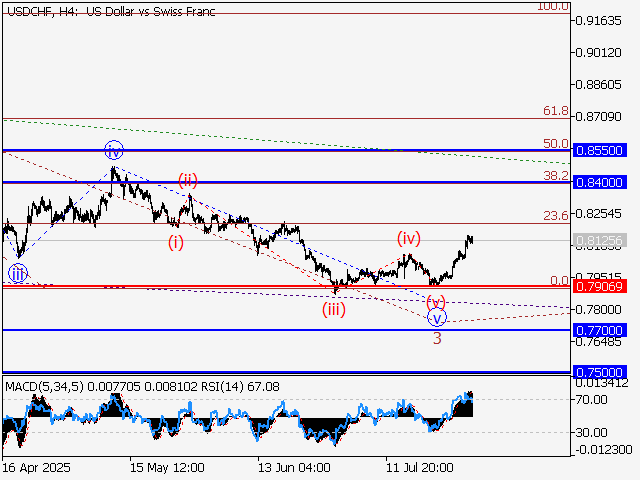The image size is (640, 480).
Task: Select the red (ii) wave label
Action: (x=188, y=180)
